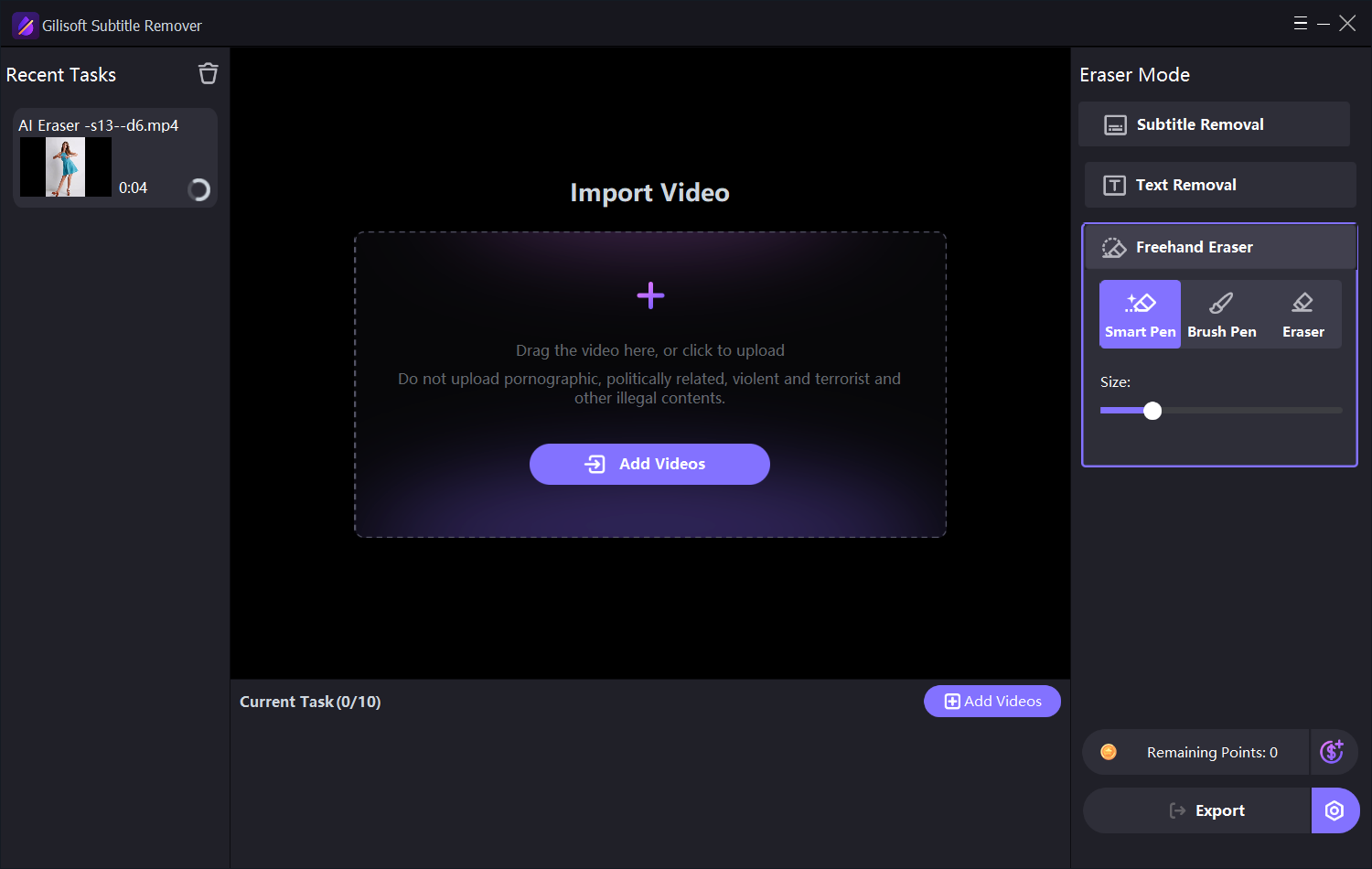This screenshot has width=1372, height=869.
Task: Click the Recent Tasks heading
Action: 61,75
